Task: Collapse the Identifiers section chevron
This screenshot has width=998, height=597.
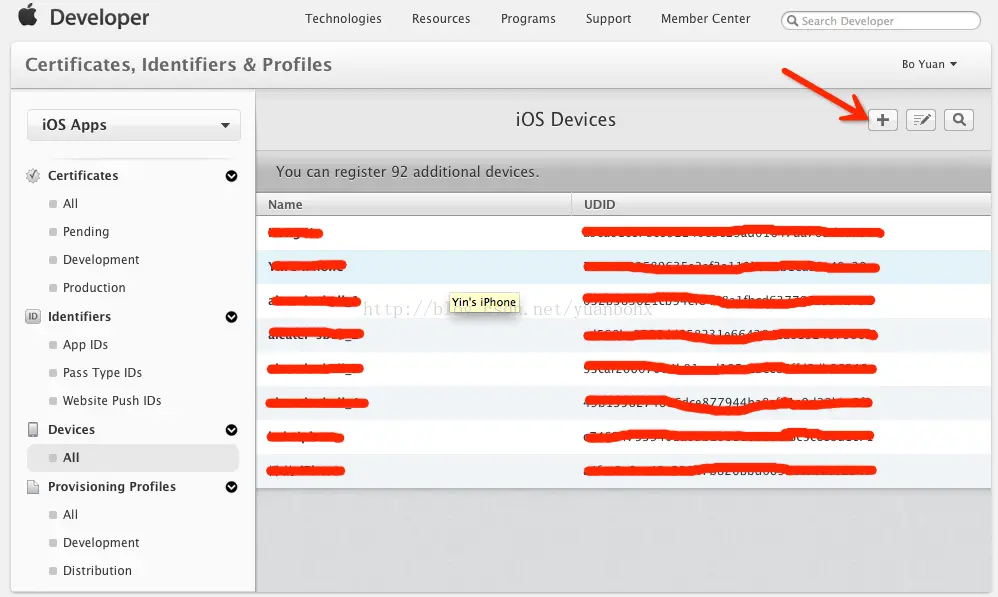Action: tap(232, 317)
